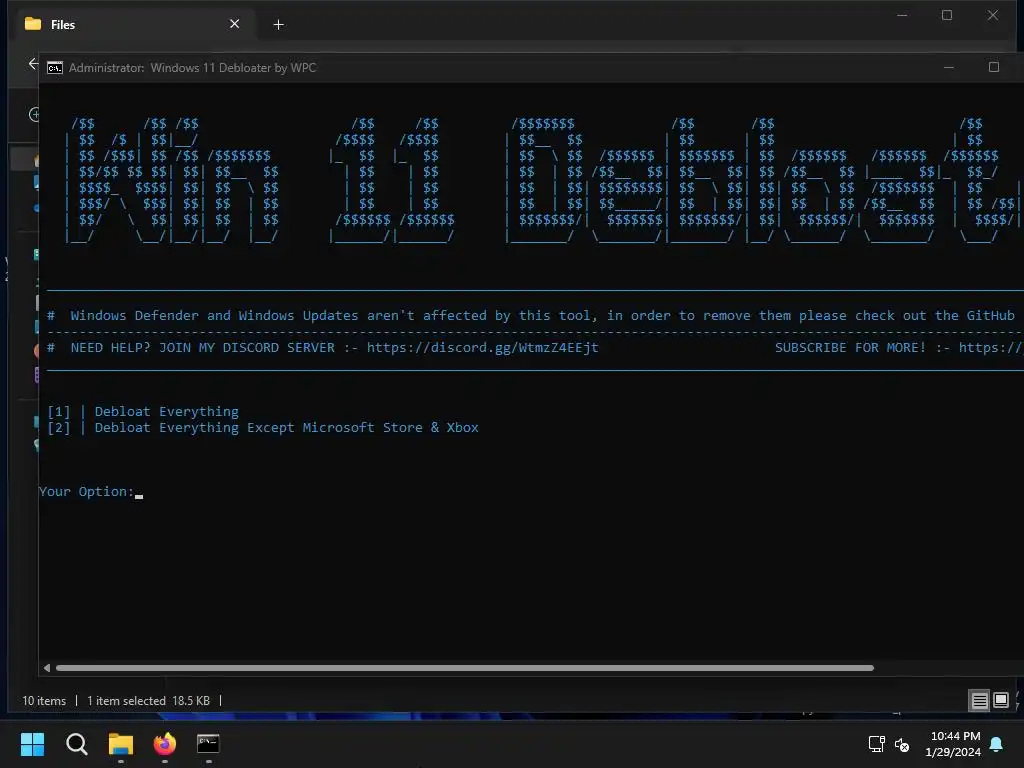1024x768 pixels.
Task: Minimize the File Explorer window
Action: point(902,15)
